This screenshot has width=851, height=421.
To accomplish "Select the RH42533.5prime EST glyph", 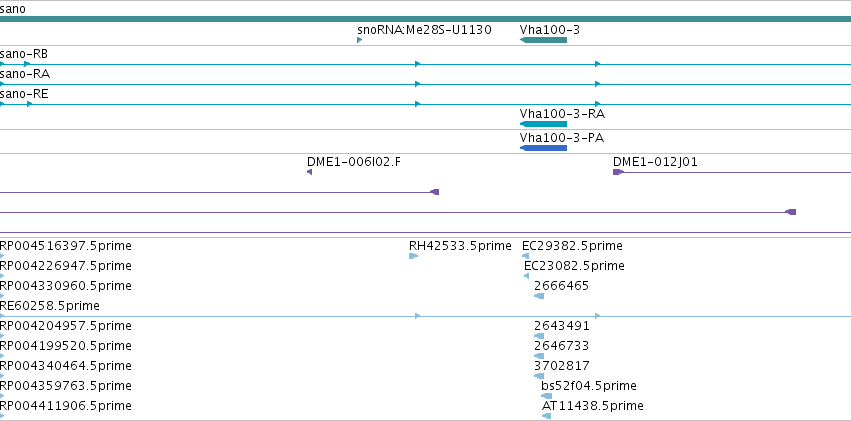I will (413, 256).
